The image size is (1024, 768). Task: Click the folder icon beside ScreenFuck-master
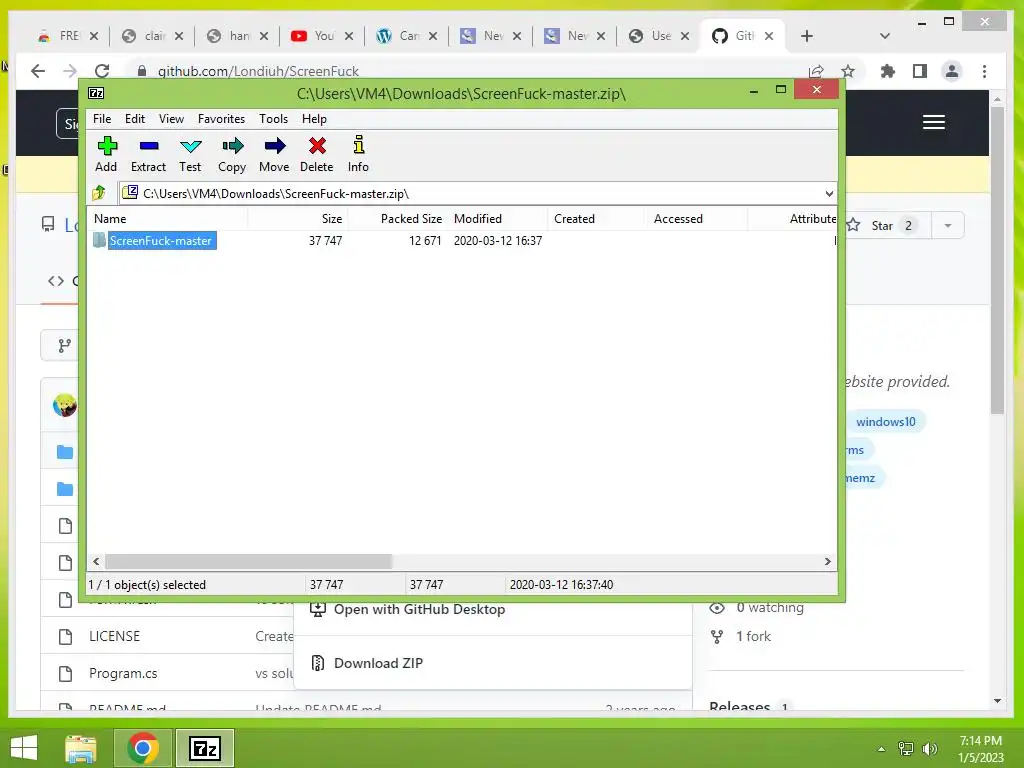pos(99,240)
